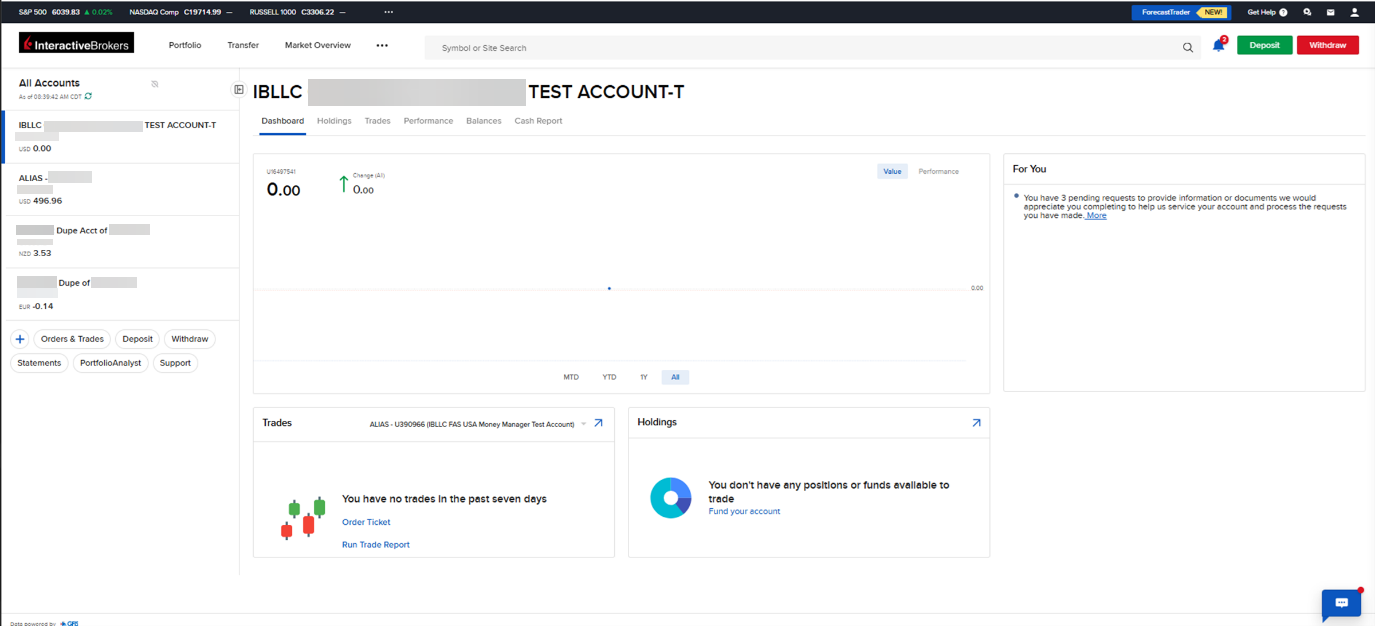This screenshot has width=1375, height=626.
Task: Expand the ticker bar more options dots
Action: (x=388, y=12)
